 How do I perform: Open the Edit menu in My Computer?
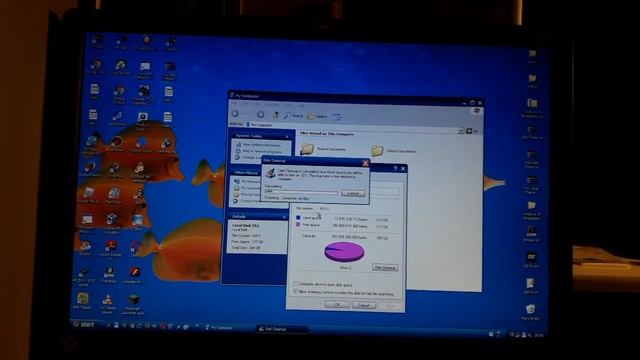tap(245, 104)
